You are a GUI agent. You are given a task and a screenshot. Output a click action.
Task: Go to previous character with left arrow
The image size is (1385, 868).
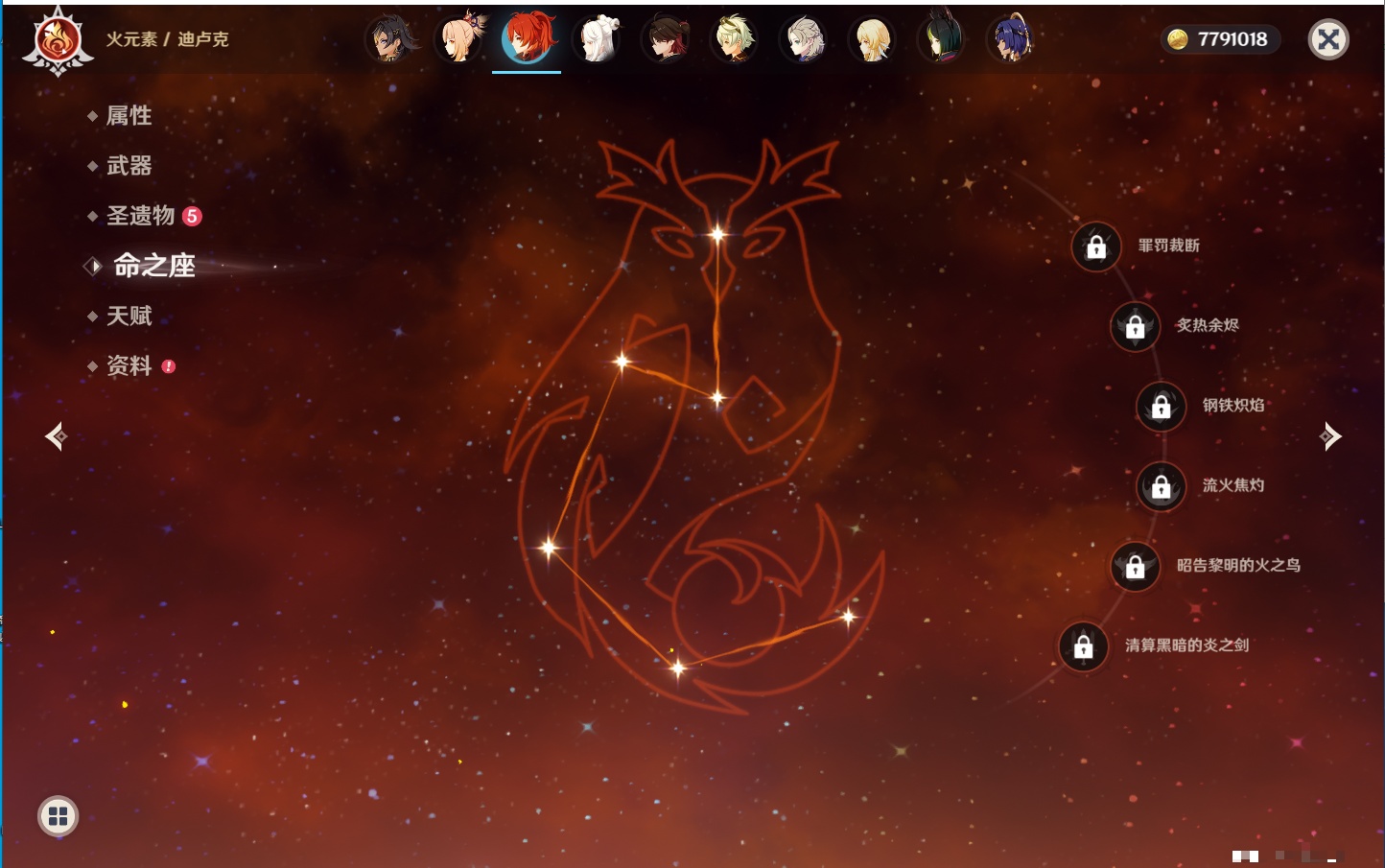(x=56, y=436)
